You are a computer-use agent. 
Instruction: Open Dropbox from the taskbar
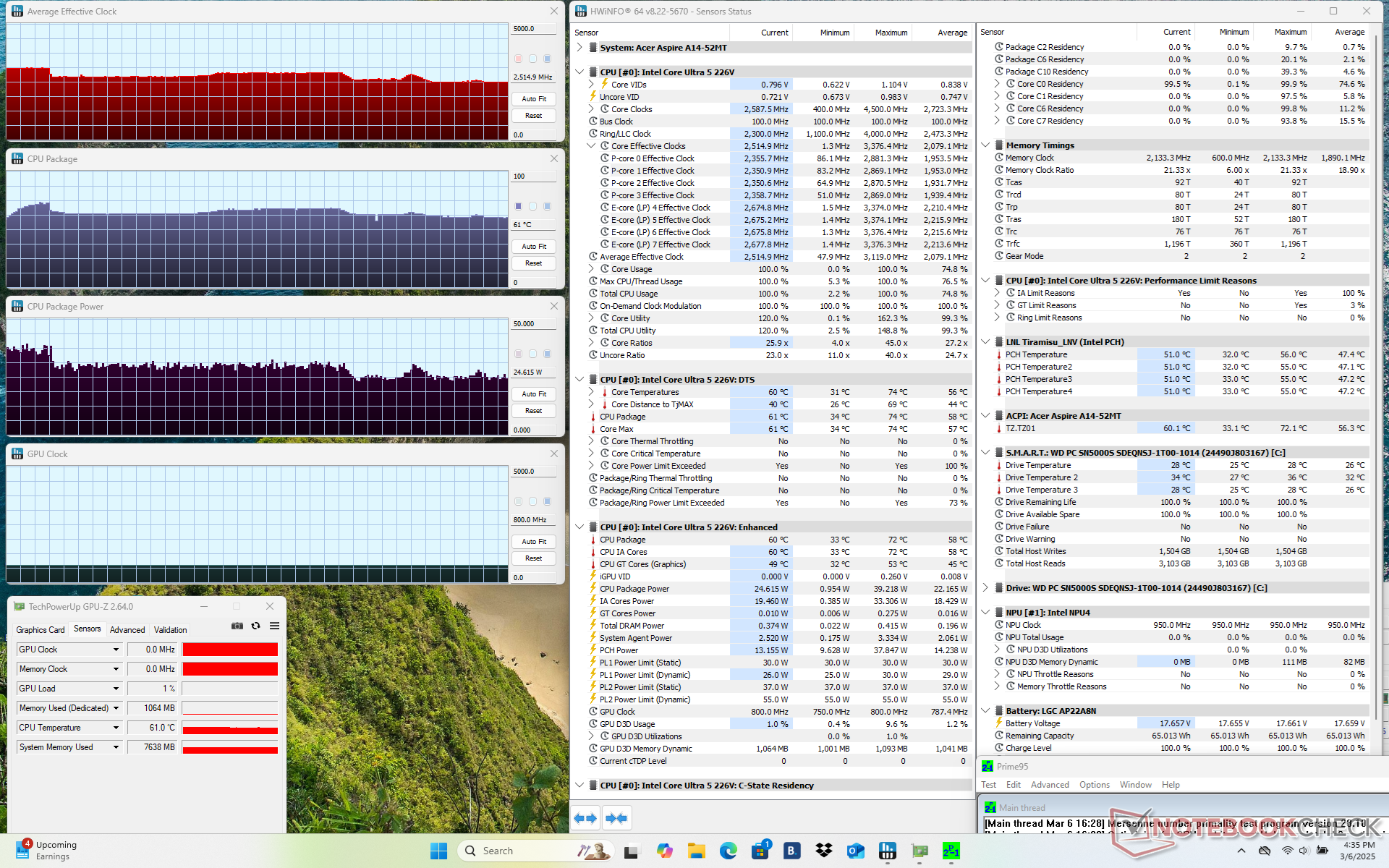pyautogui.click(x=823, y=851)
